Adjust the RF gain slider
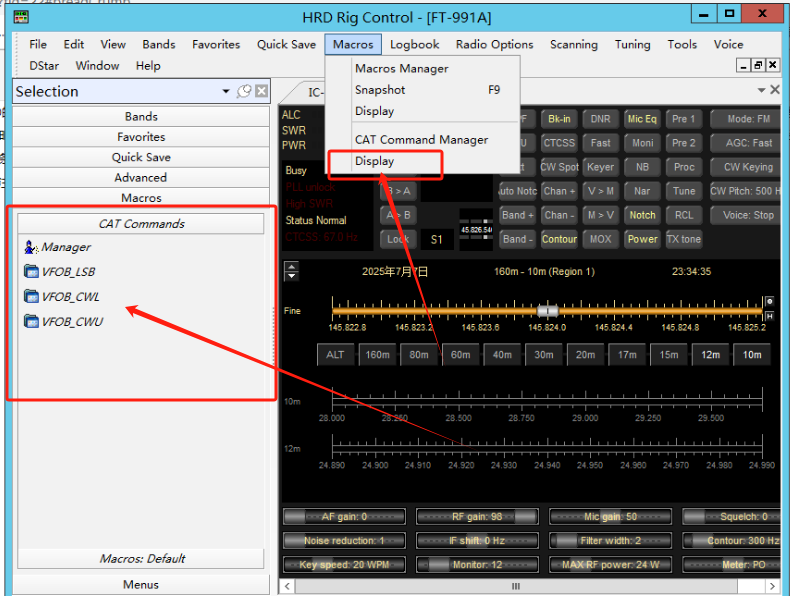790x596 pixels. 477,516
